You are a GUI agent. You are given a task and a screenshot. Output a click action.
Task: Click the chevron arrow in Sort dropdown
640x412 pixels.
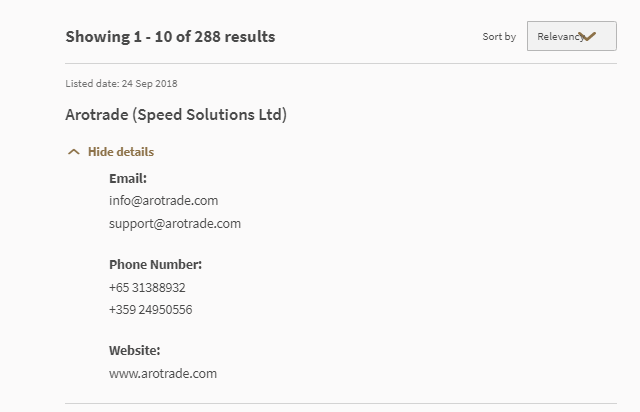[588, 37]
